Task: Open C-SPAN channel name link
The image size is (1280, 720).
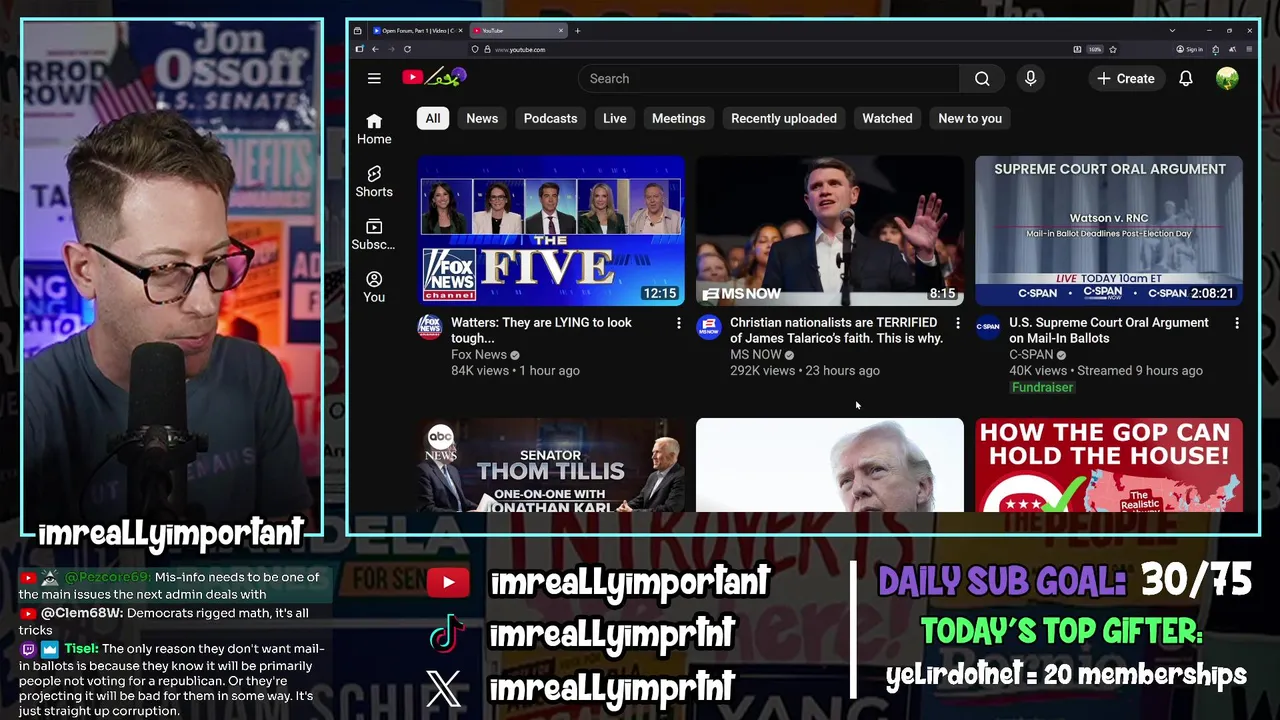Action: click(1031, 355)
